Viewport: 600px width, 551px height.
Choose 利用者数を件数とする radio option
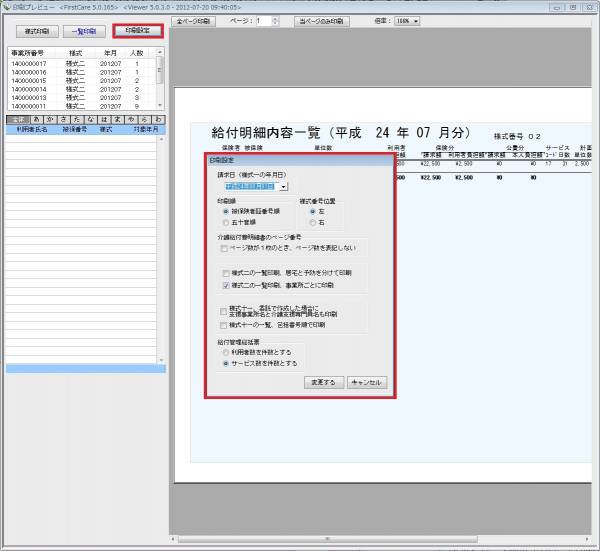point(225,352)
